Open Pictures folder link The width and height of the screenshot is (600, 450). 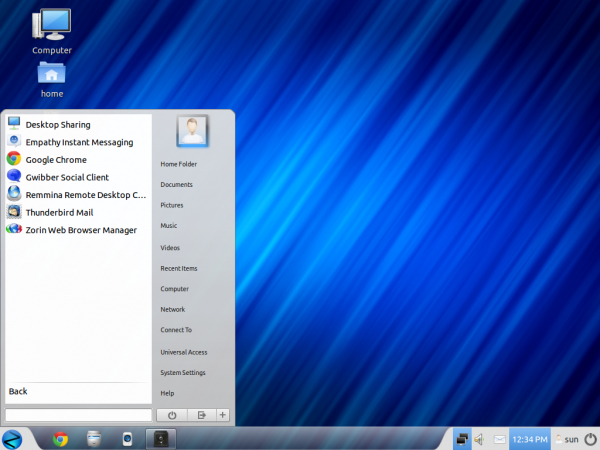click(172, 205)
